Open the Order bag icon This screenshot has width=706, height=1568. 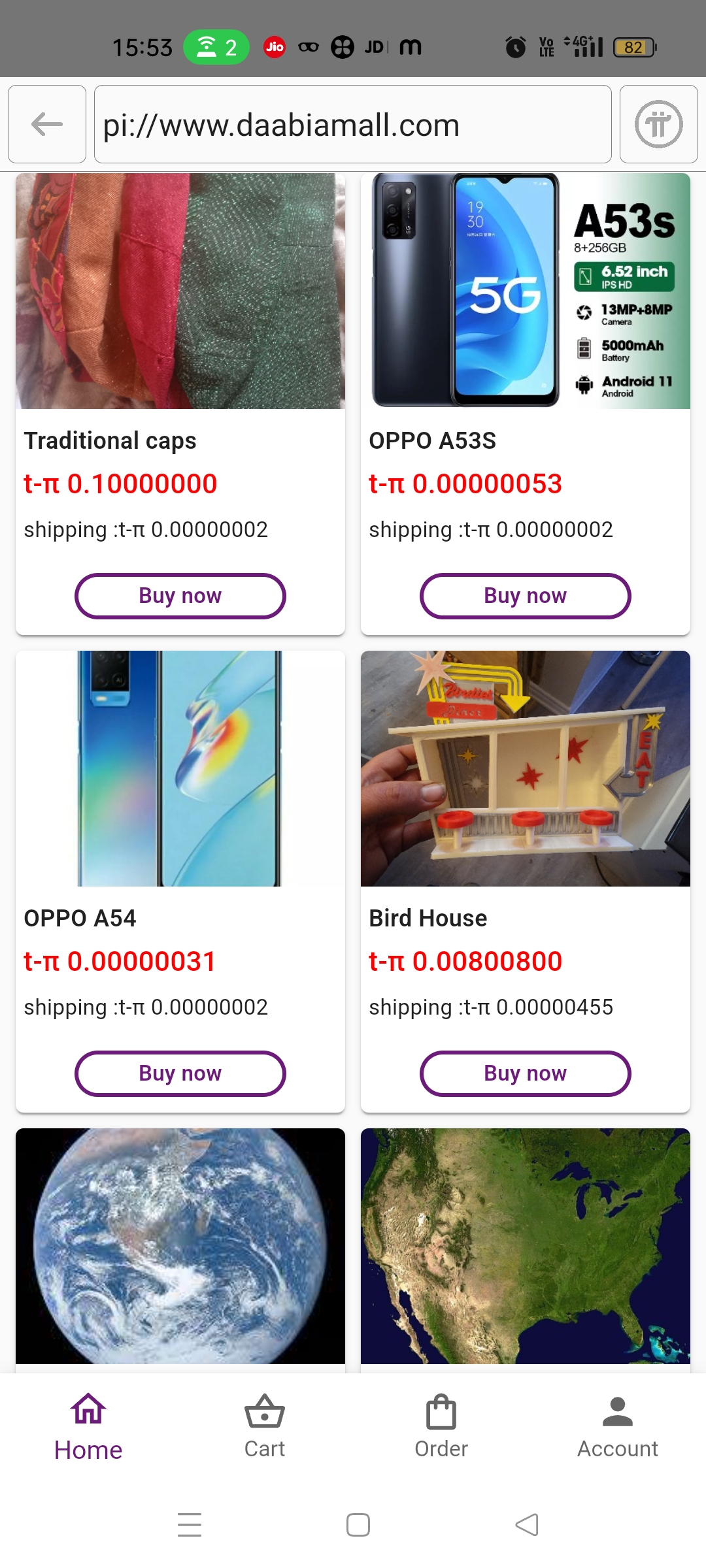pyautogui.click(x=441, y=1413)
